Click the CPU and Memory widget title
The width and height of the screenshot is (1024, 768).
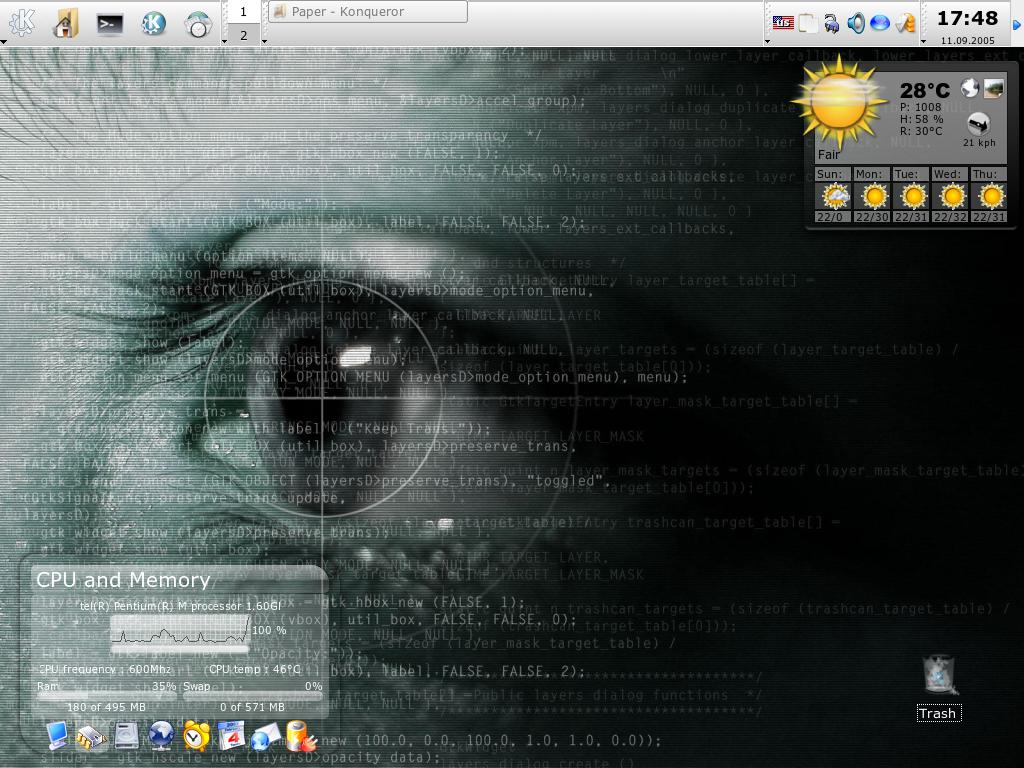[x=123, y=580]
